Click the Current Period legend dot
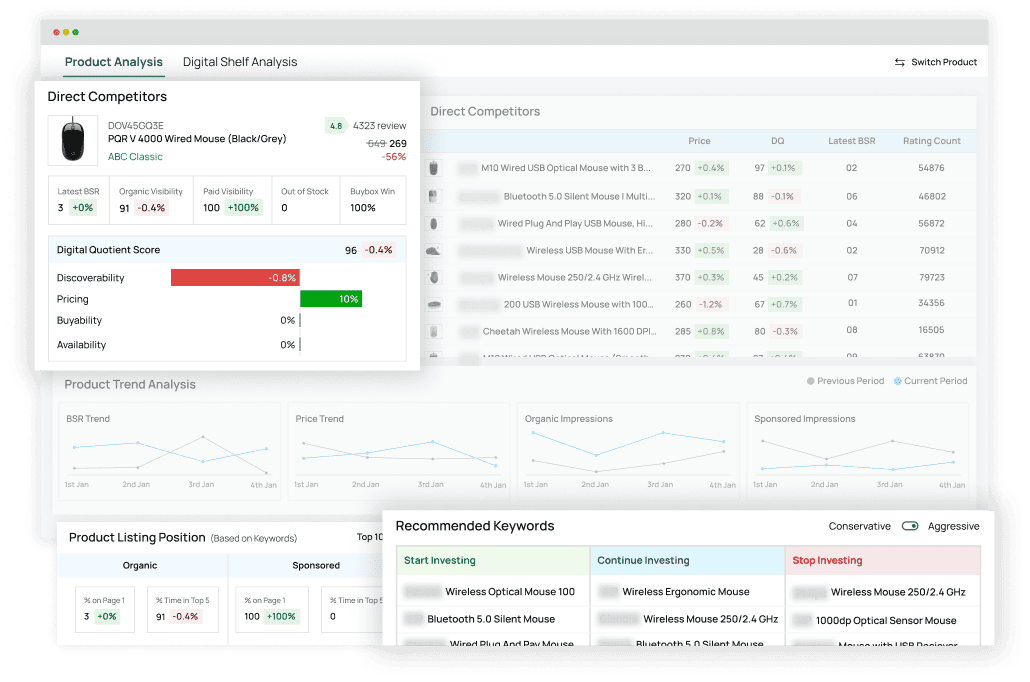1030x682 pixels. 898,381
